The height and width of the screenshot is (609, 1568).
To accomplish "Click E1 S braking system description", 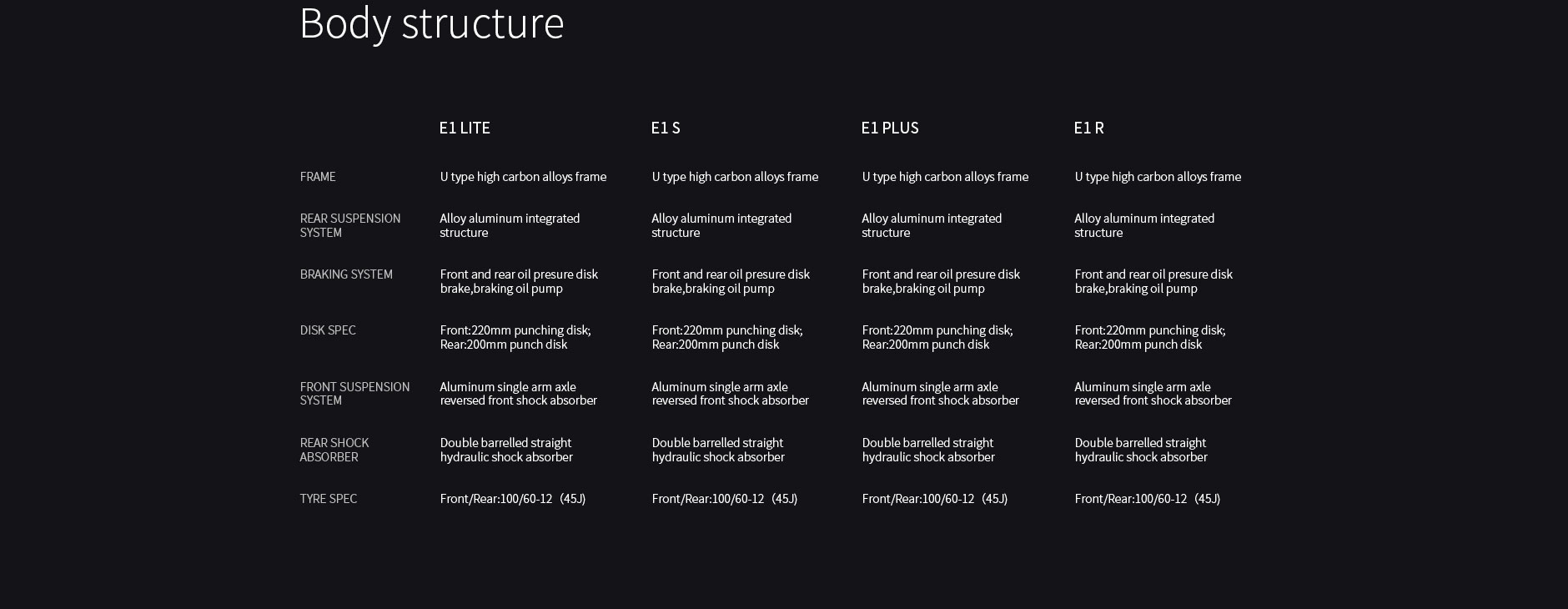I will coord(730,281).
